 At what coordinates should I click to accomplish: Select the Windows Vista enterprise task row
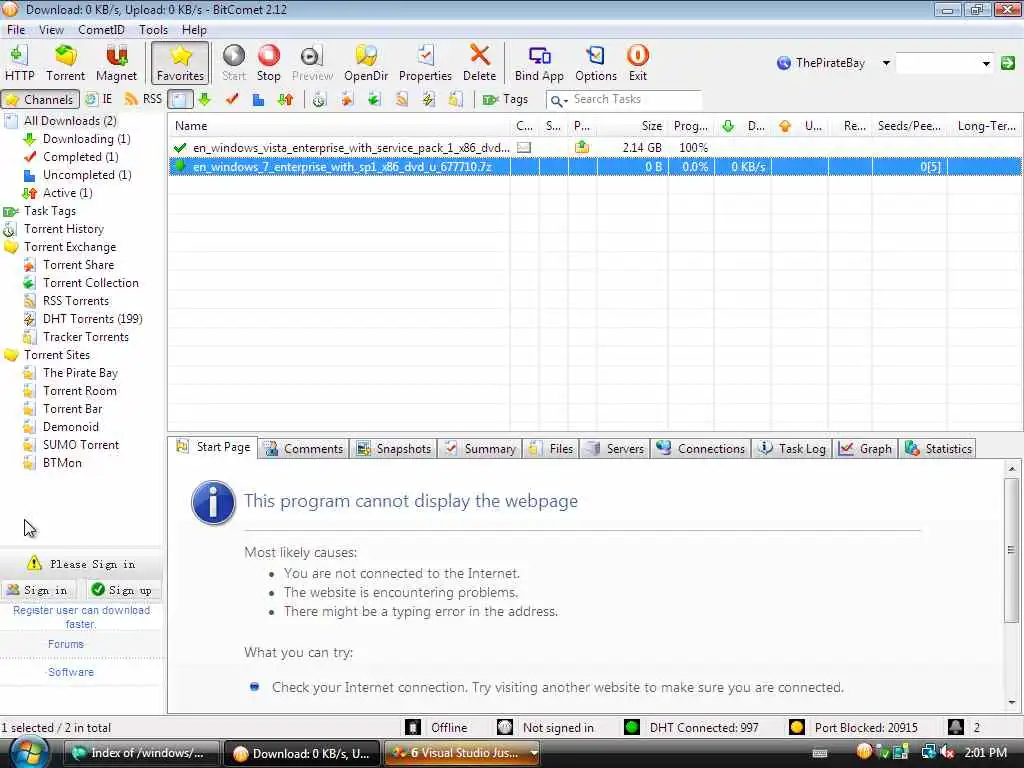click(594, 148)
